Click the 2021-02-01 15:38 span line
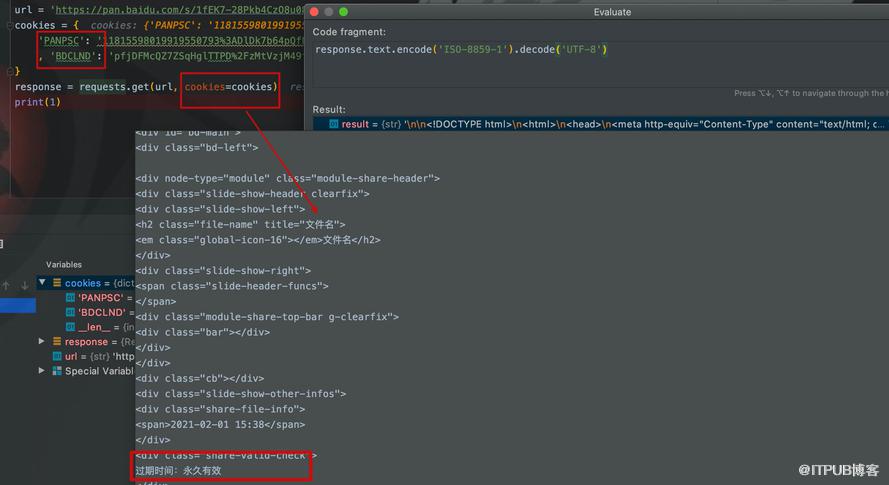Image resolution: width=889 pixels, height=485 pixels. click(x=220, y=424)
